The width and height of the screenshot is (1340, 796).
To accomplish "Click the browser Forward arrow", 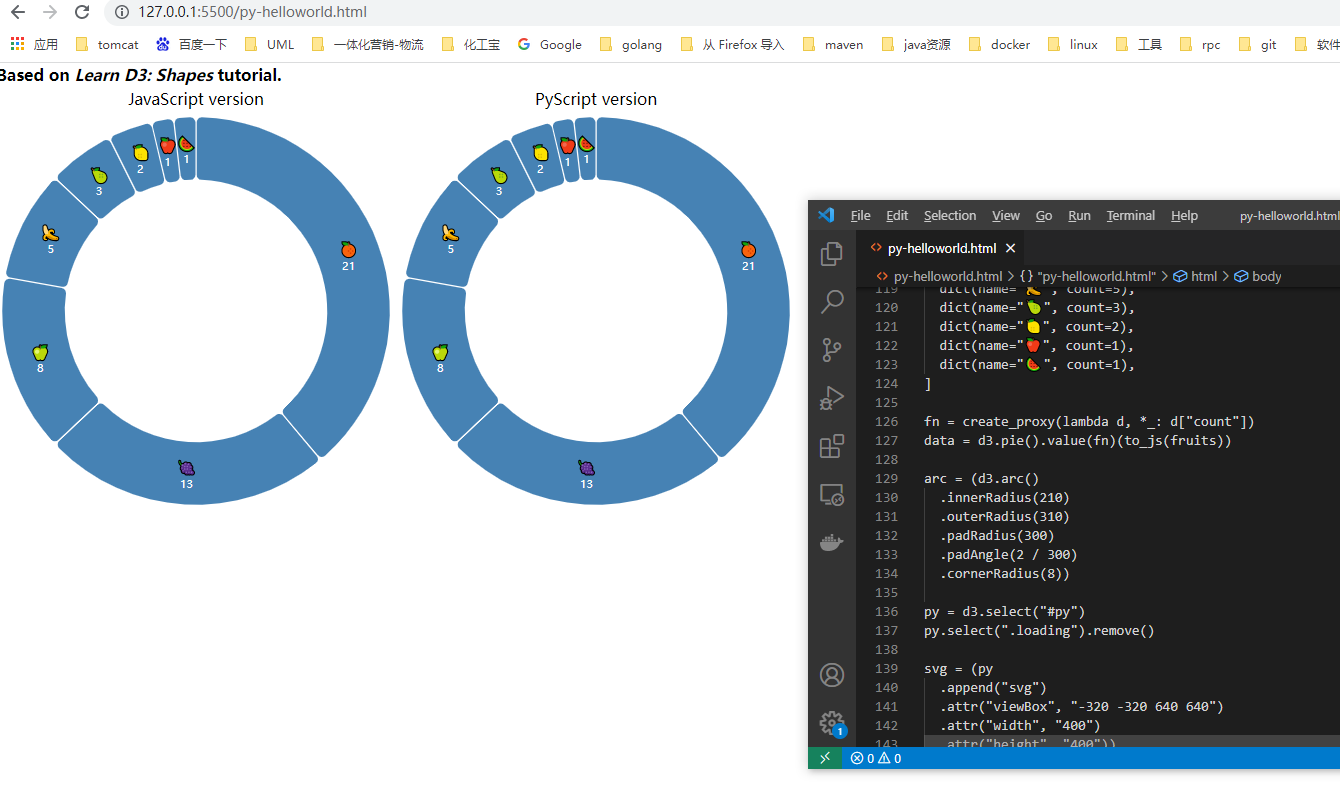I will pyautogui.click(x=50, y=13).
